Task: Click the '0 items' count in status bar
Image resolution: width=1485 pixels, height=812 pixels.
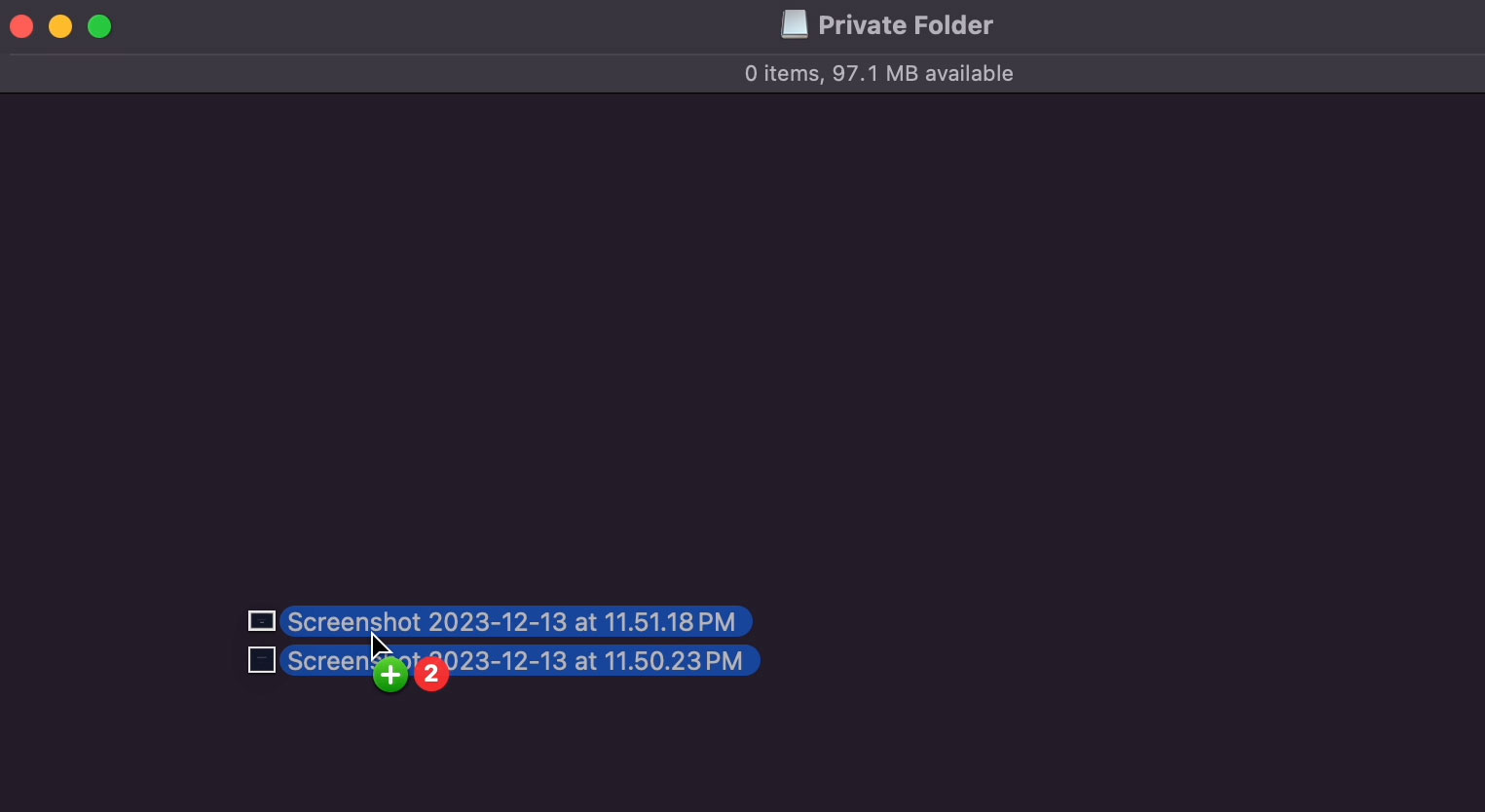Action: pyautogui.click(x=782, y=74)
